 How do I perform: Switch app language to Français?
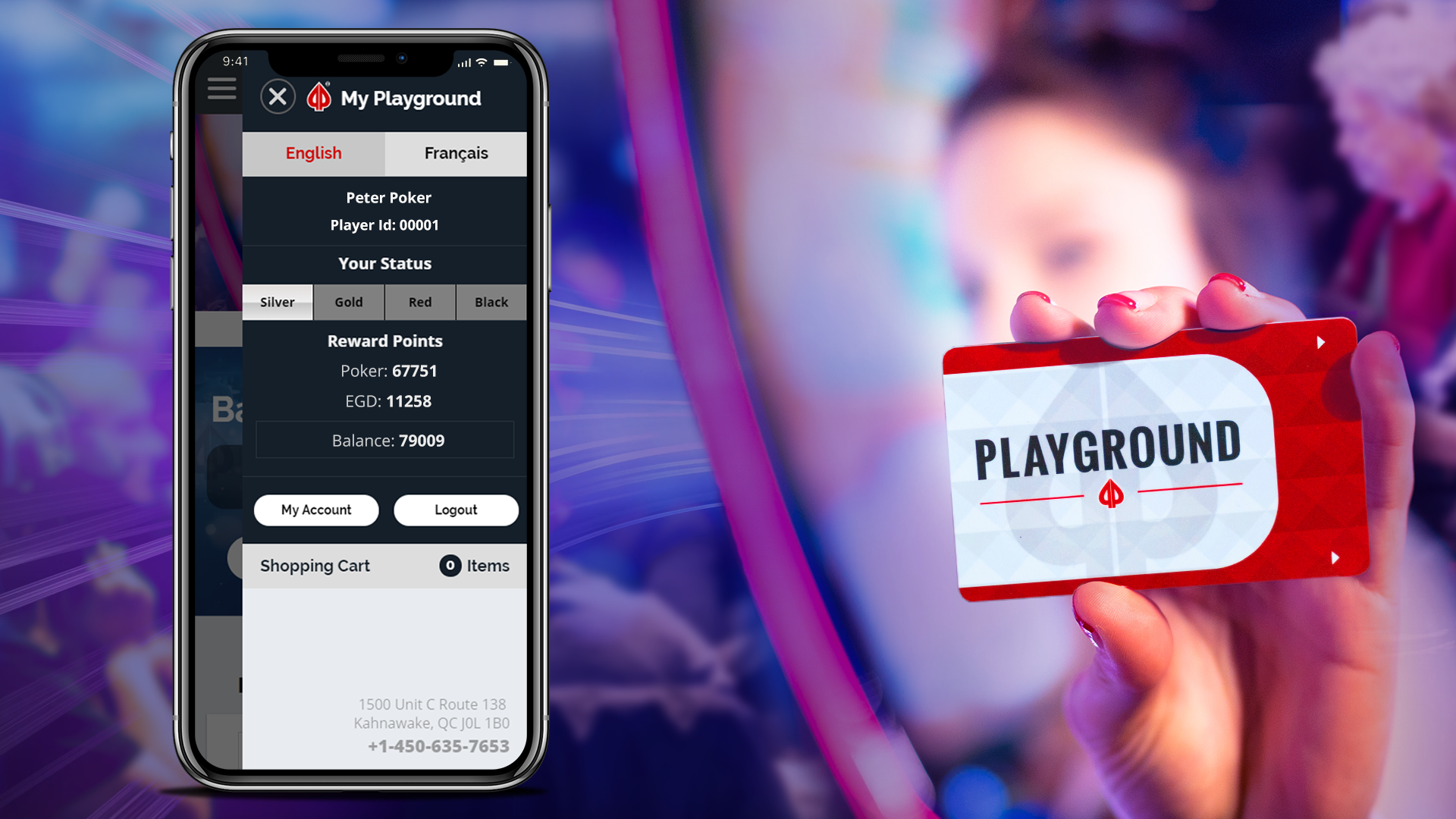tap(454, 151)
